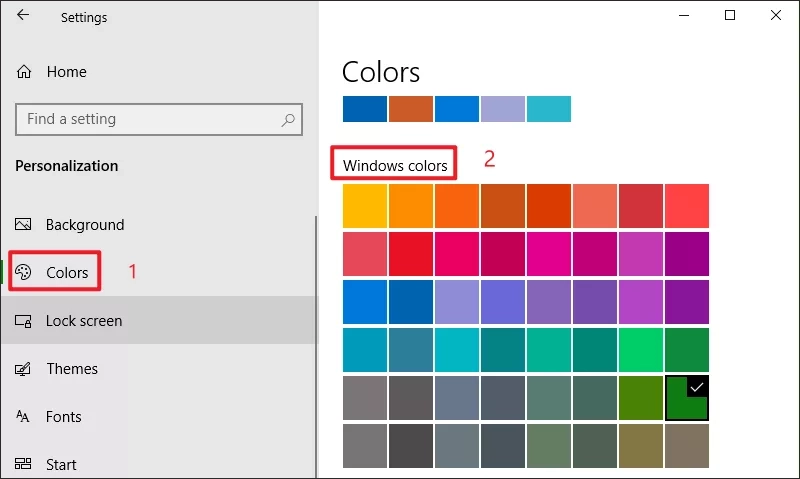Viewport: 800px width, 479px height.
Task: Choose the bright spring green Windows color
Action: coord(641,350)
